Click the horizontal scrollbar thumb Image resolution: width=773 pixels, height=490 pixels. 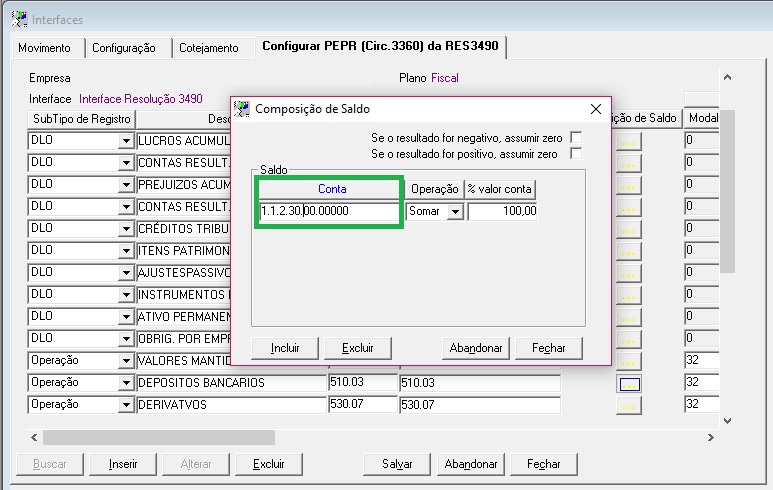click(x=159, y=437)
